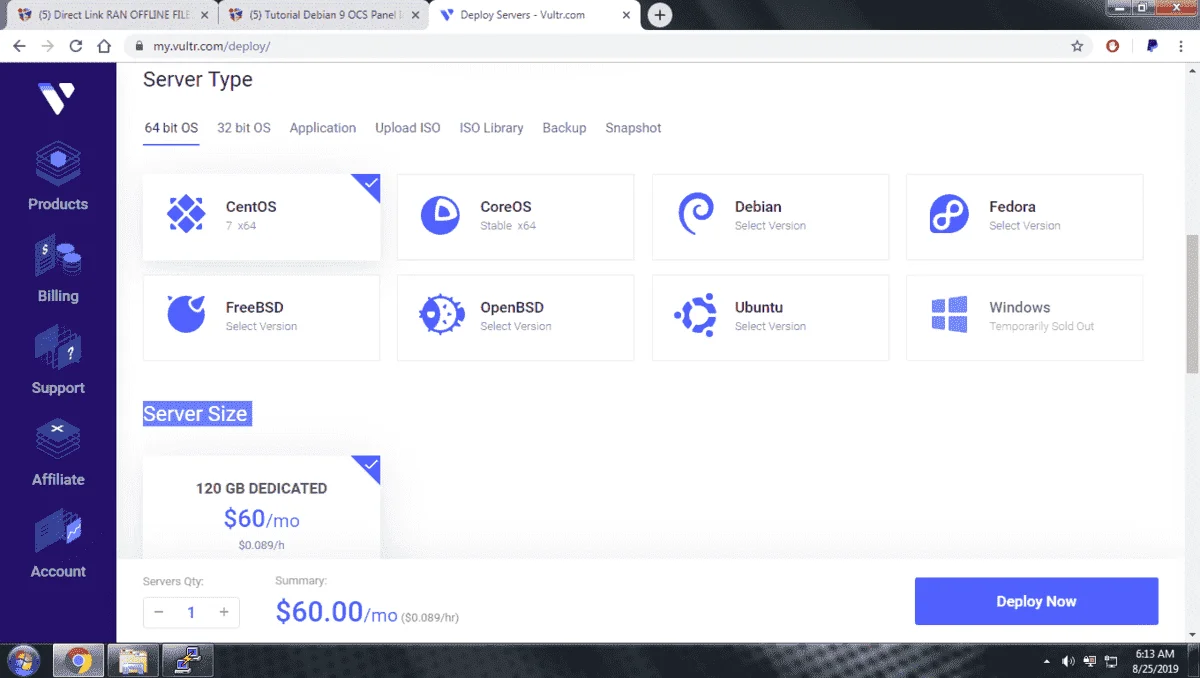Click the $60.00/mo summary total
1200x678 pixels.
(x=337, y=612)
